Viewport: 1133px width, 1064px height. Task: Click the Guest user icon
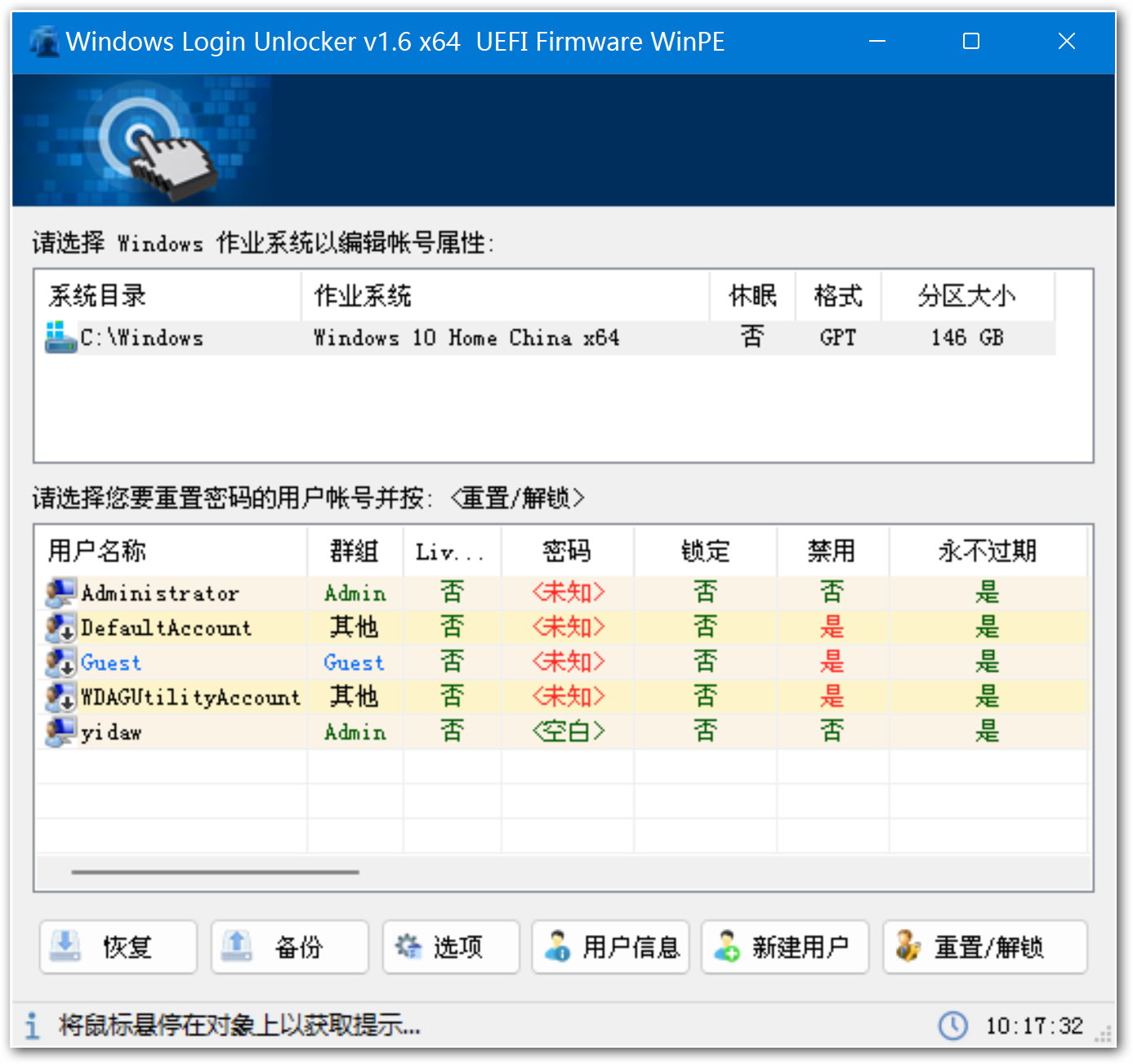point(60,663)
